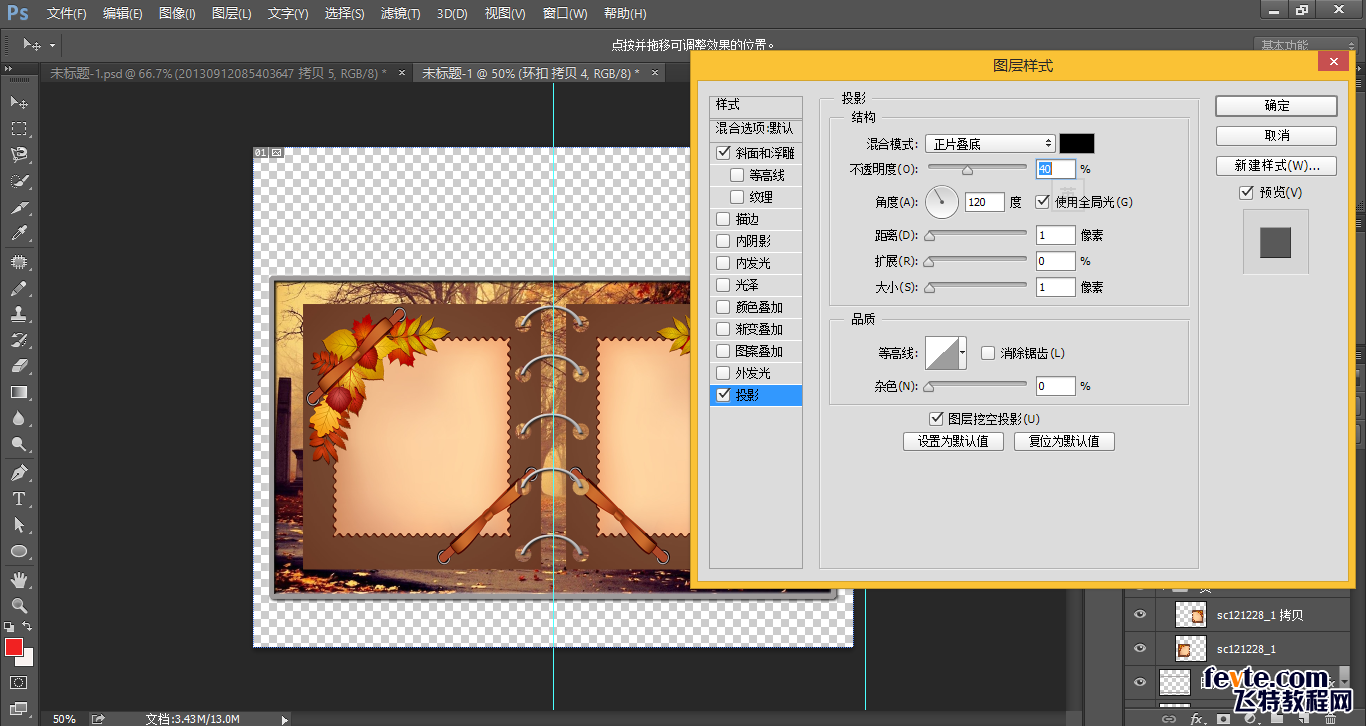This screenshot has height=726, width=1366.
Task: Open the 图层 menu
Action: [232, 14]
